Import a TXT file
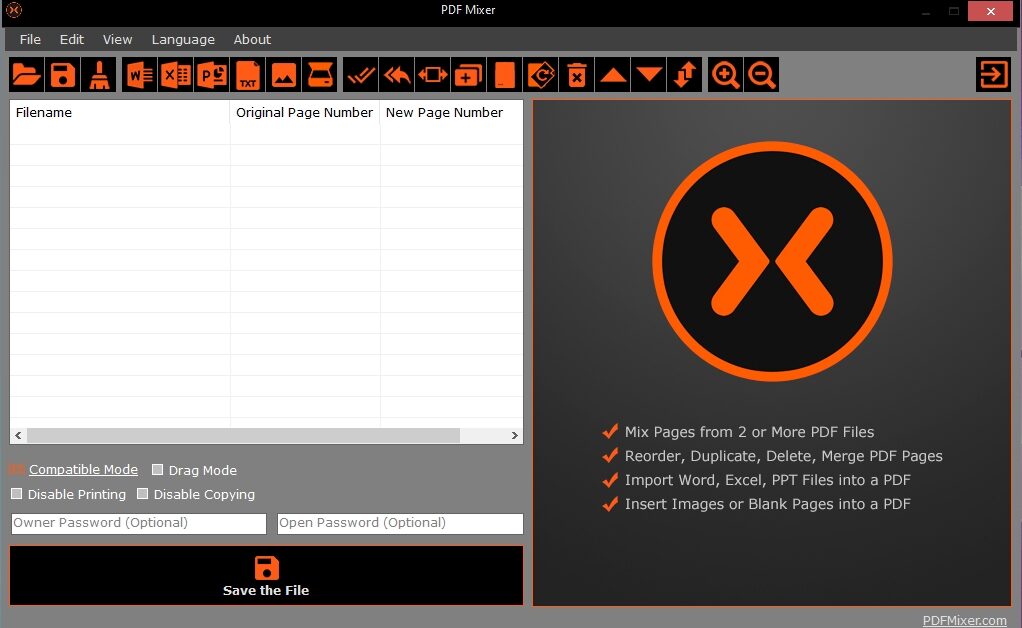Viewport: 1022px width, 628px height. tap(248, 74)
